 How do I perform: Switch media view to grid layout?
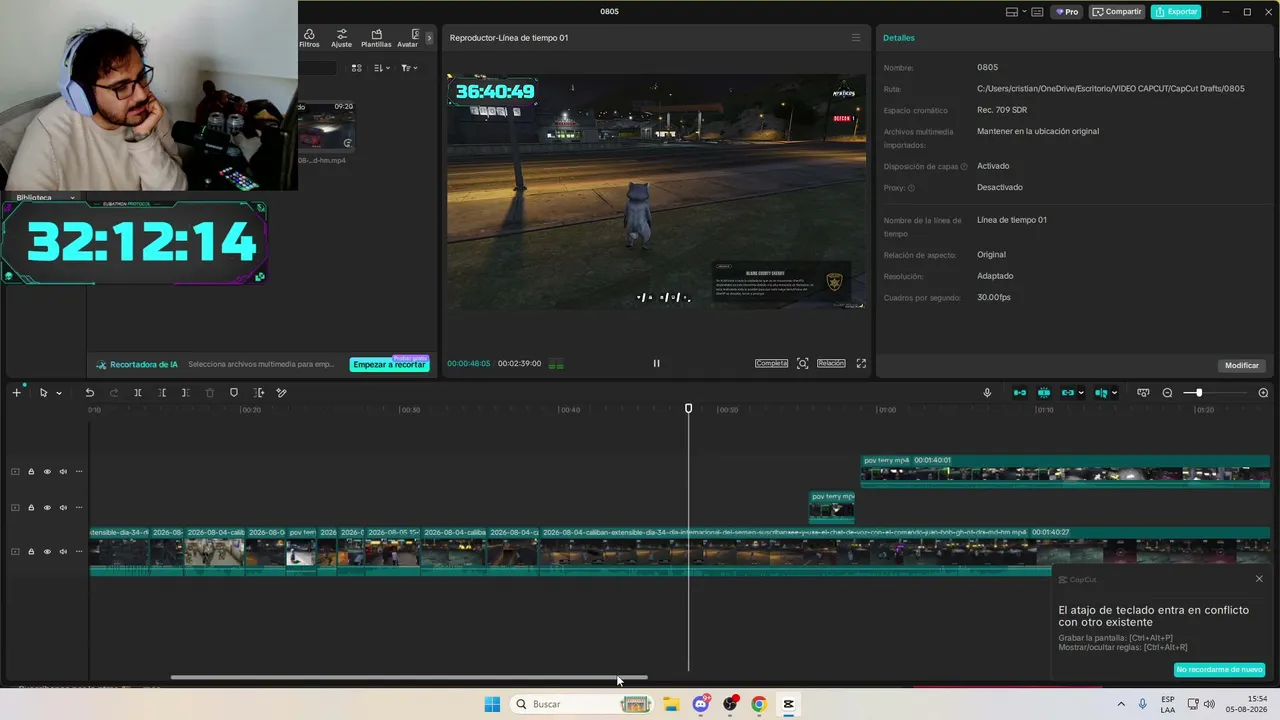tap(356, 68)
